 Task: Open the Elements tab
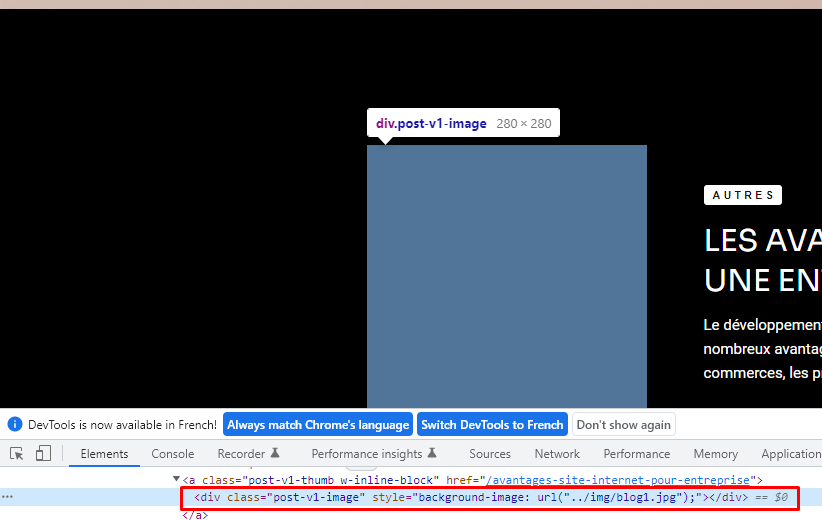click(x=104, y=454)
